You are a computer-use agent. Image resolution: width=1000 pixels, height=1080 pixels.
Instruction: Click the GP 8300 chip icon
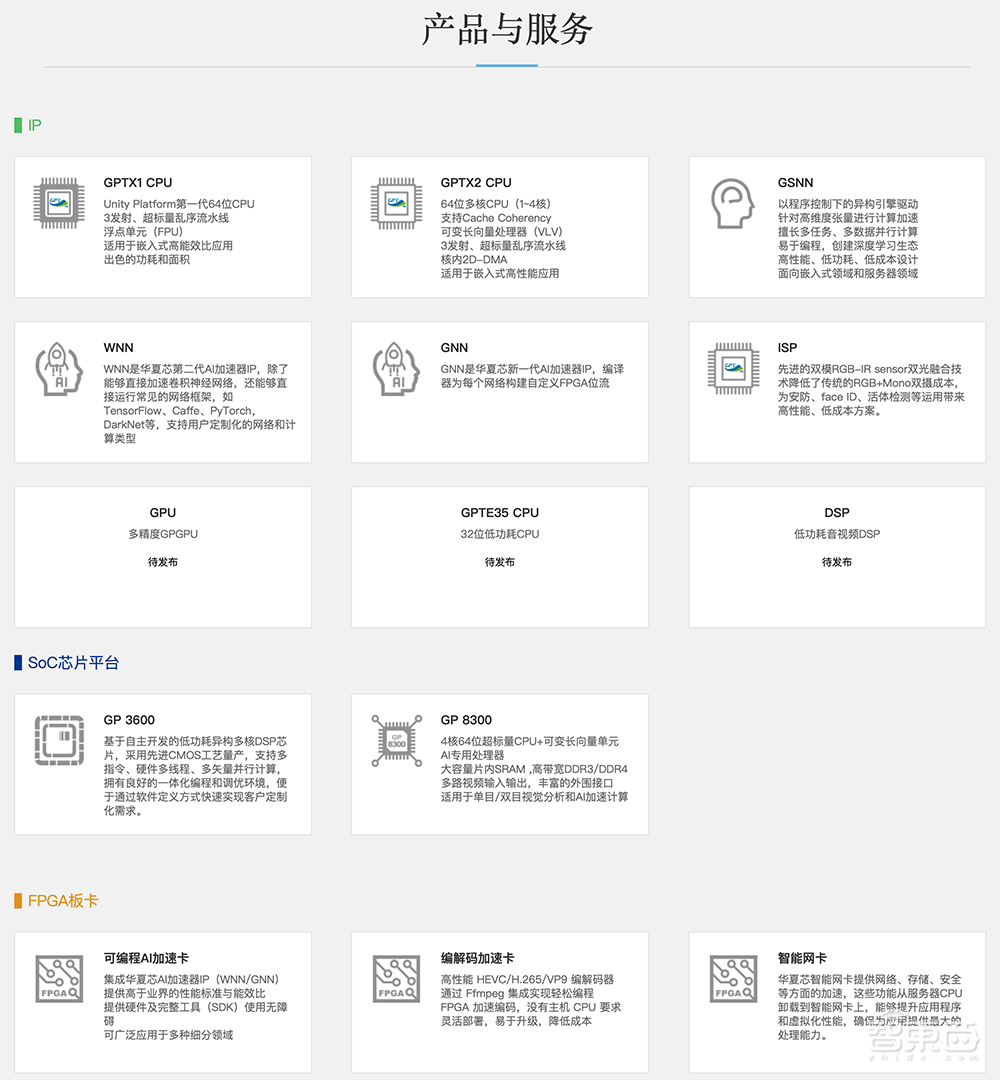(395, 740)
